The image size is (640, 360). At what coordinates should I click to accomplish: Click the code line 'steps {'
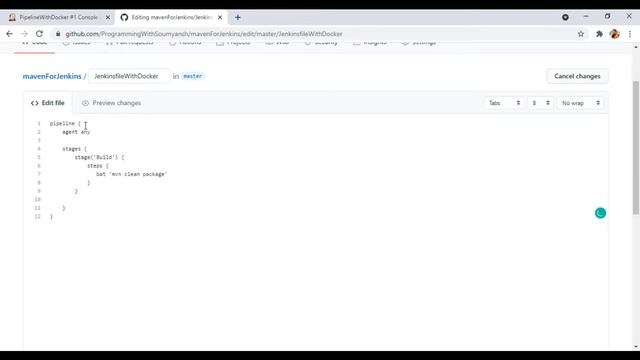pyautogui.click(x=98, y=166)
